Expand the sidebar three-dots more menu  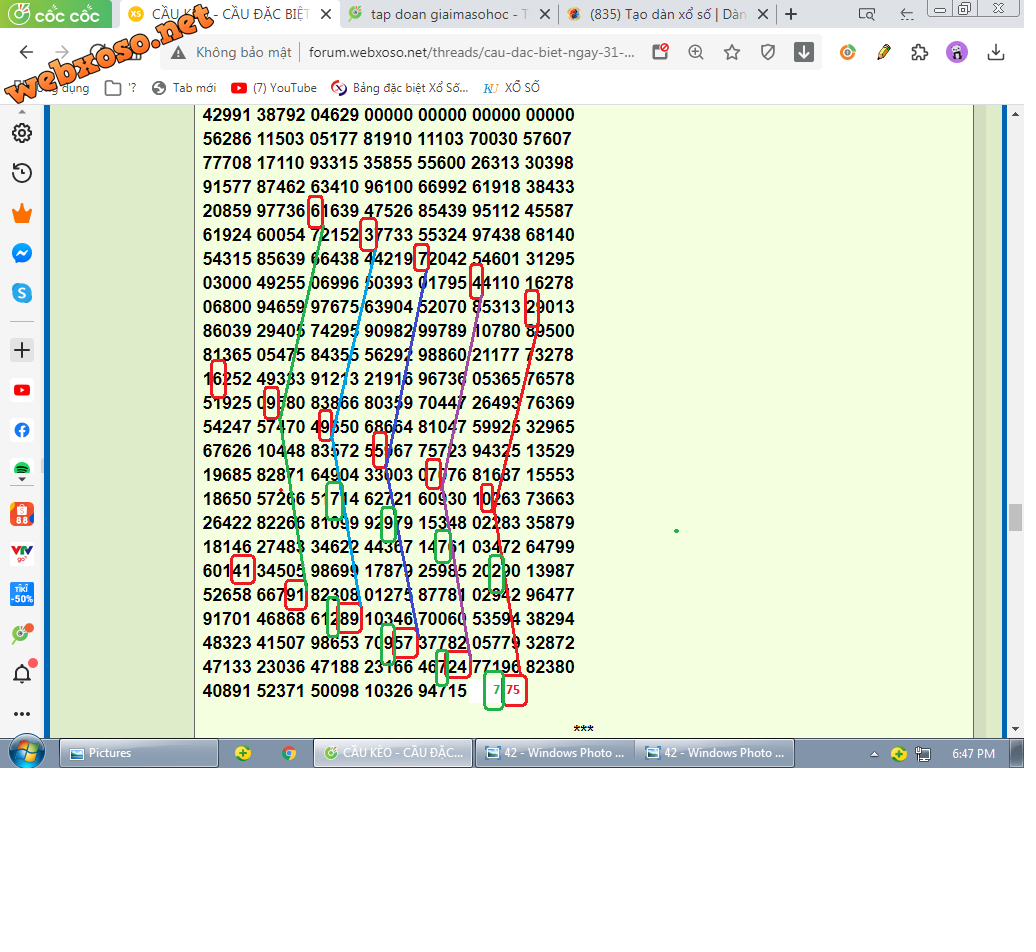pyautogui.click(x=22, y=714)
